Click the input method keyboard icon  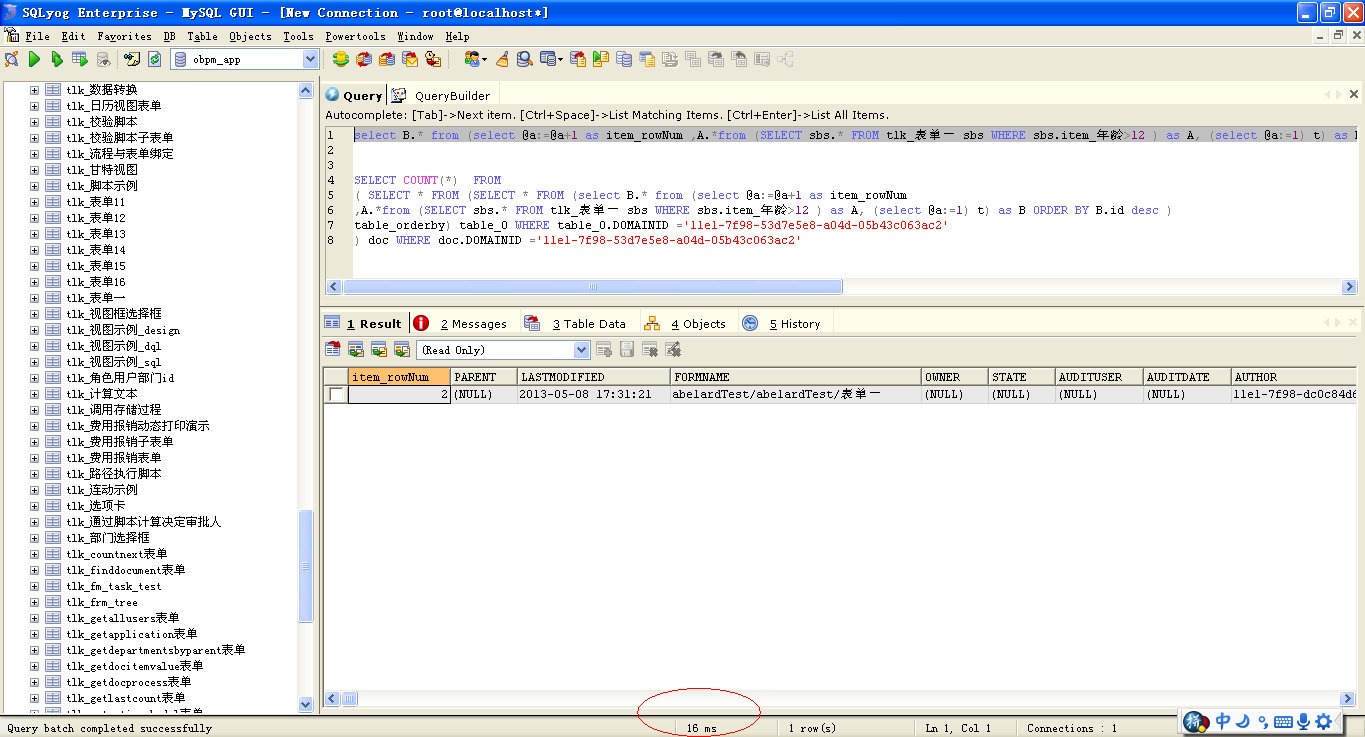click(1283, 721)
